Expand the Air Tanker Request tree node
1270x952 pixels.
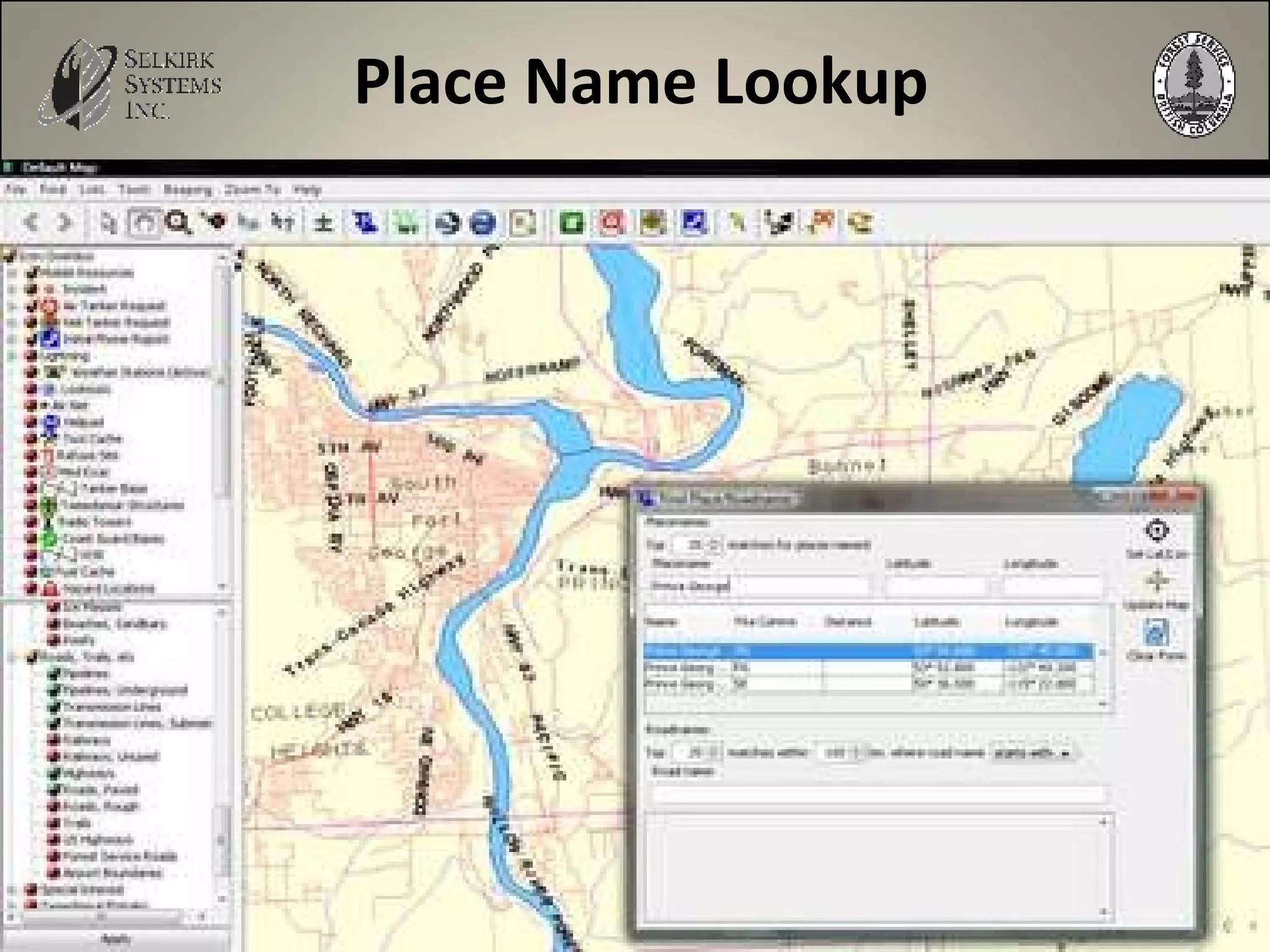tap(11, 306)
